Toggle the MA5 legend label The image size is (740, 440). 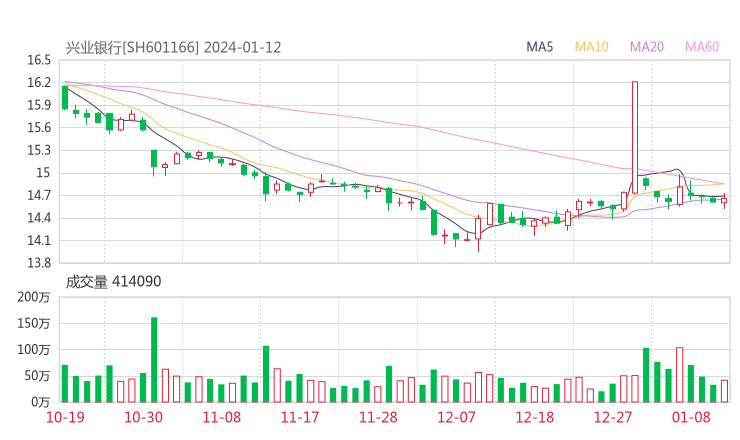[539, 47]
